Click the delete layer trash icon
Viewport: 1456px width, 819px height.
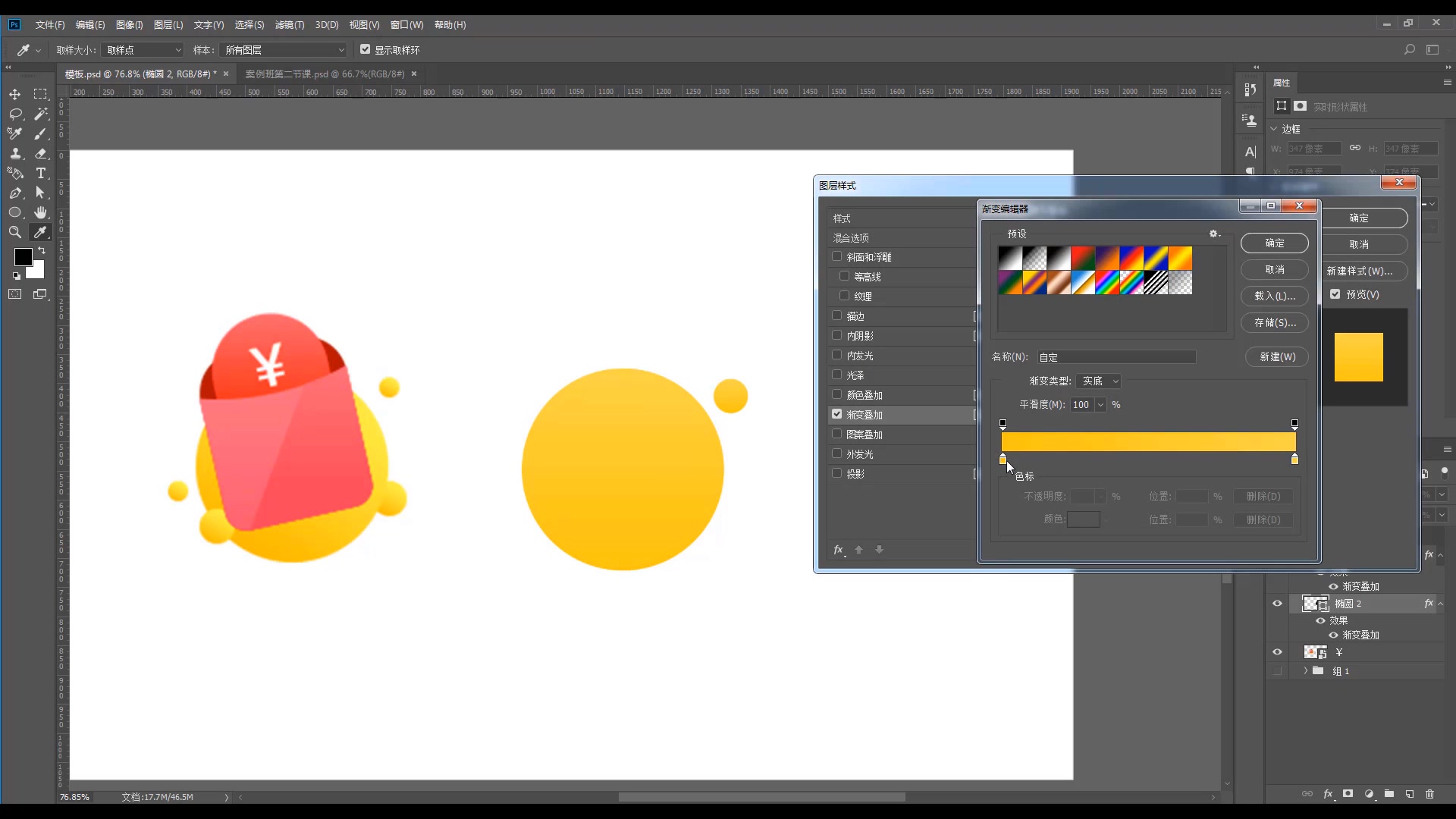[1429, 794]
